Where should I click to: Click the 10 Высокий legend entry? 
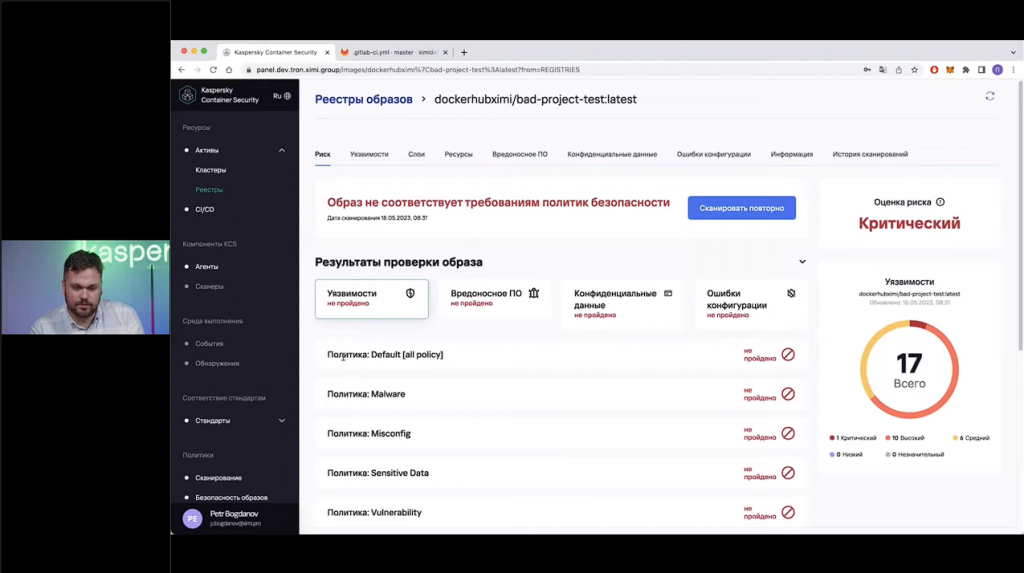(904, 438)
